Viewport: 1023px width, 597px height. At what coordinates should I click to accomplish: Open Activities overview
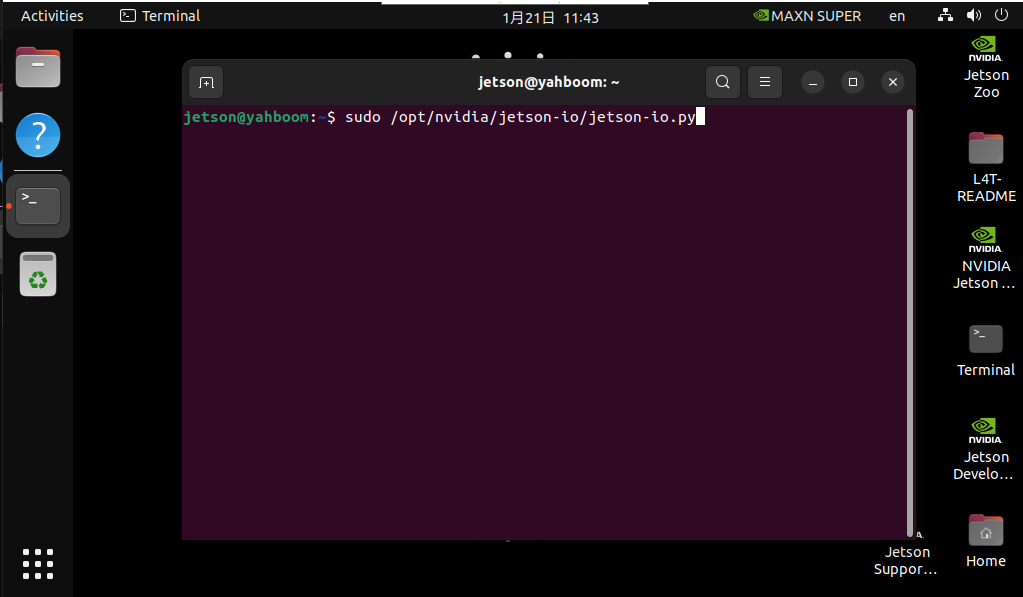tap(52, 16)
